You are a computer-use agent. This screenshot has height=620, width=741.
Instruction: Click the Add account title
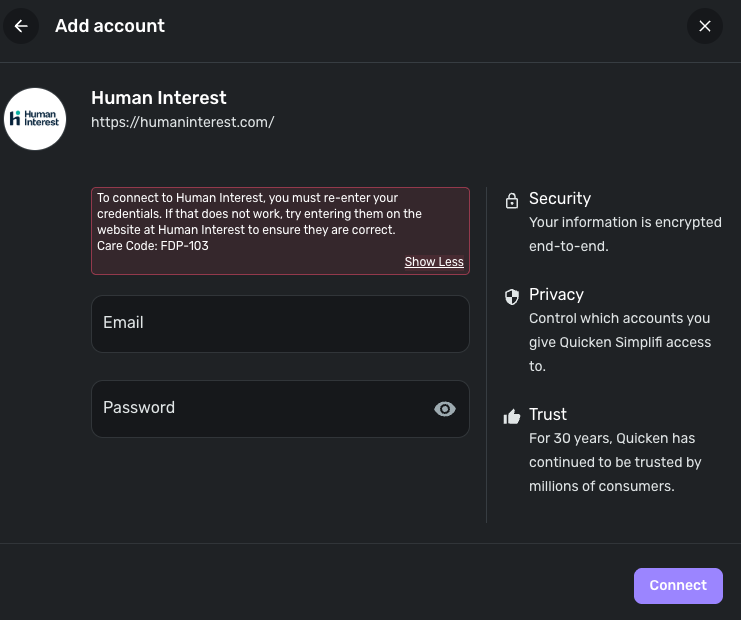point(110,26)
